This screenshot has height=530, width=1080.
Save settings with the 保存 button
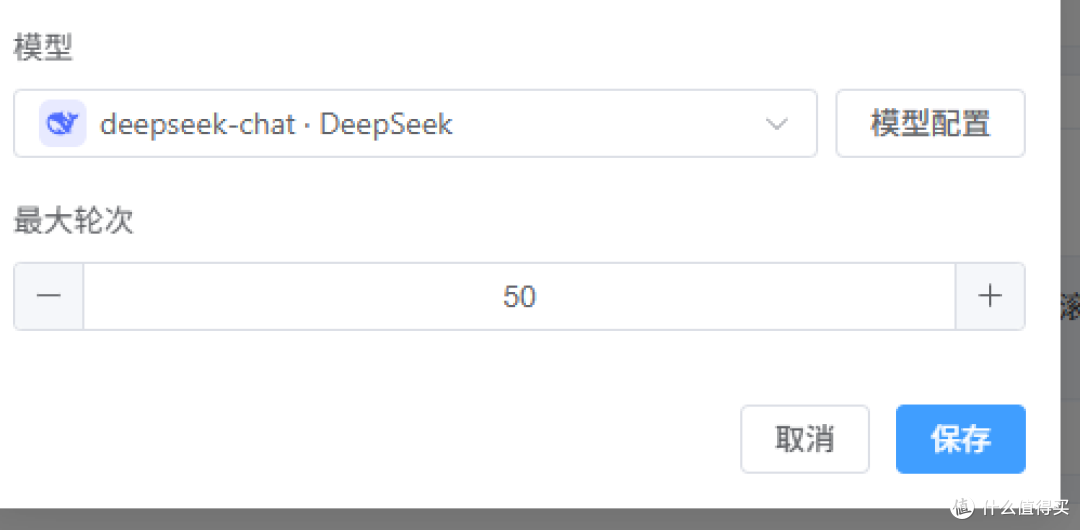[x=960, y=439]
